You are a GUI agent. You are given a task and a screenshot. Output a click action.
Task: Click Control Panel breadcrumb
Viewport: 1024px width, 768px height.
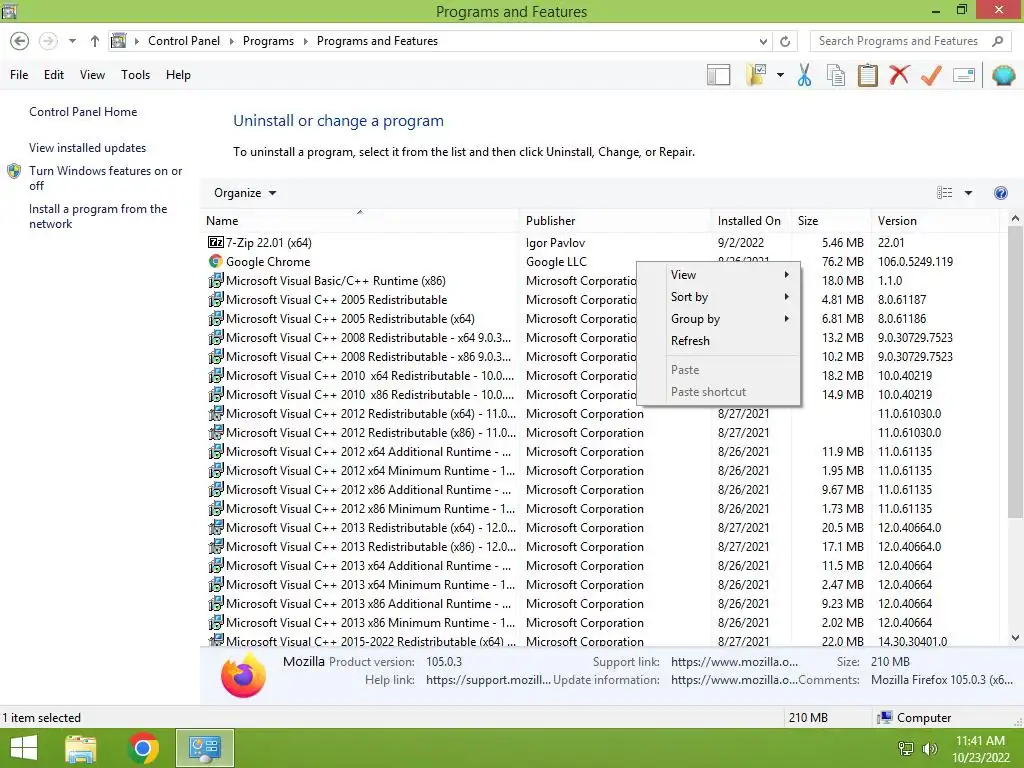(x=184, y=41)
